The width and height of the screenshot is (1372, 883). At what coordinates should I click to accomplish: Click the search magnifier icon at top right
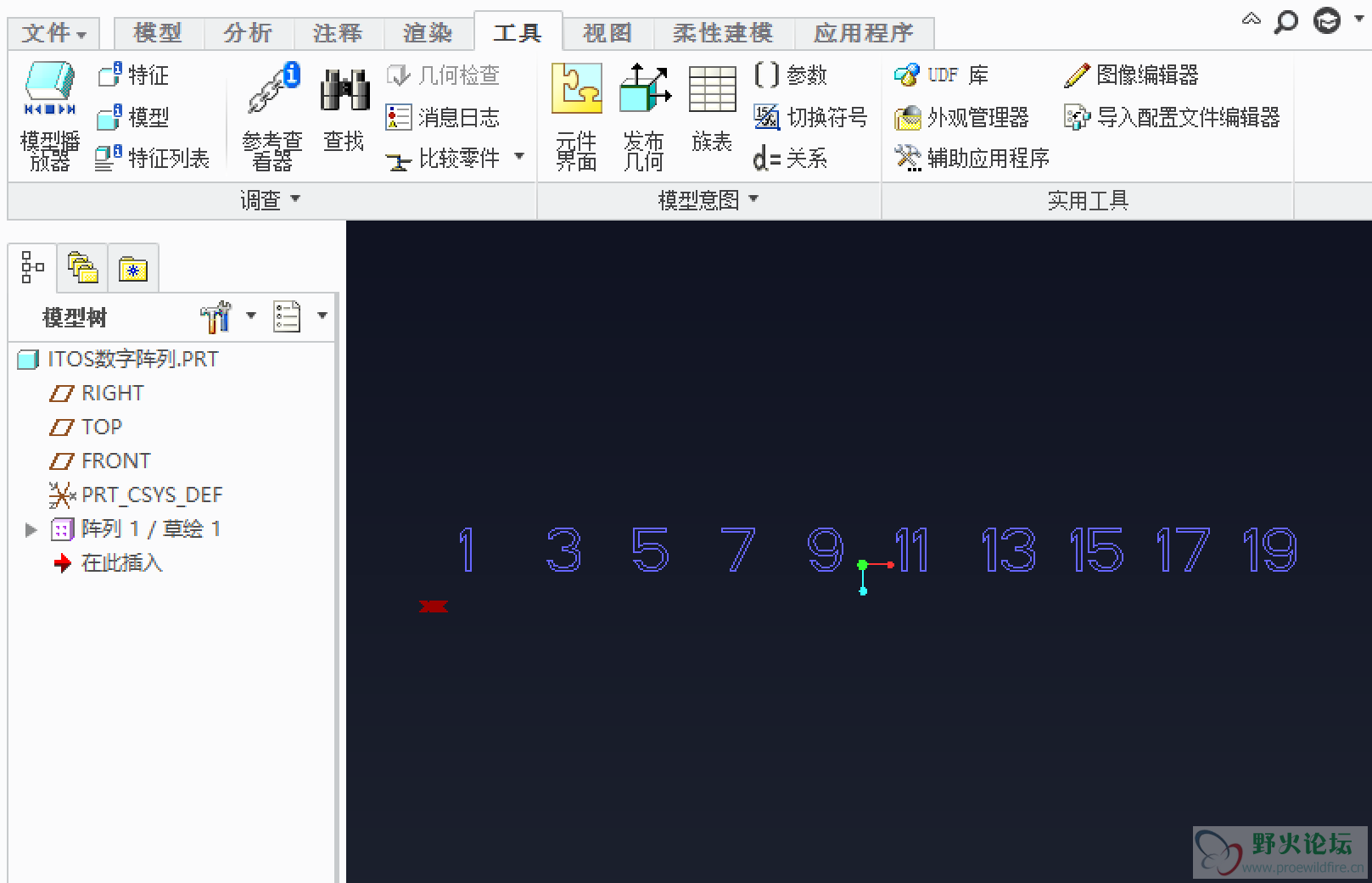[x=1286, y=20]
